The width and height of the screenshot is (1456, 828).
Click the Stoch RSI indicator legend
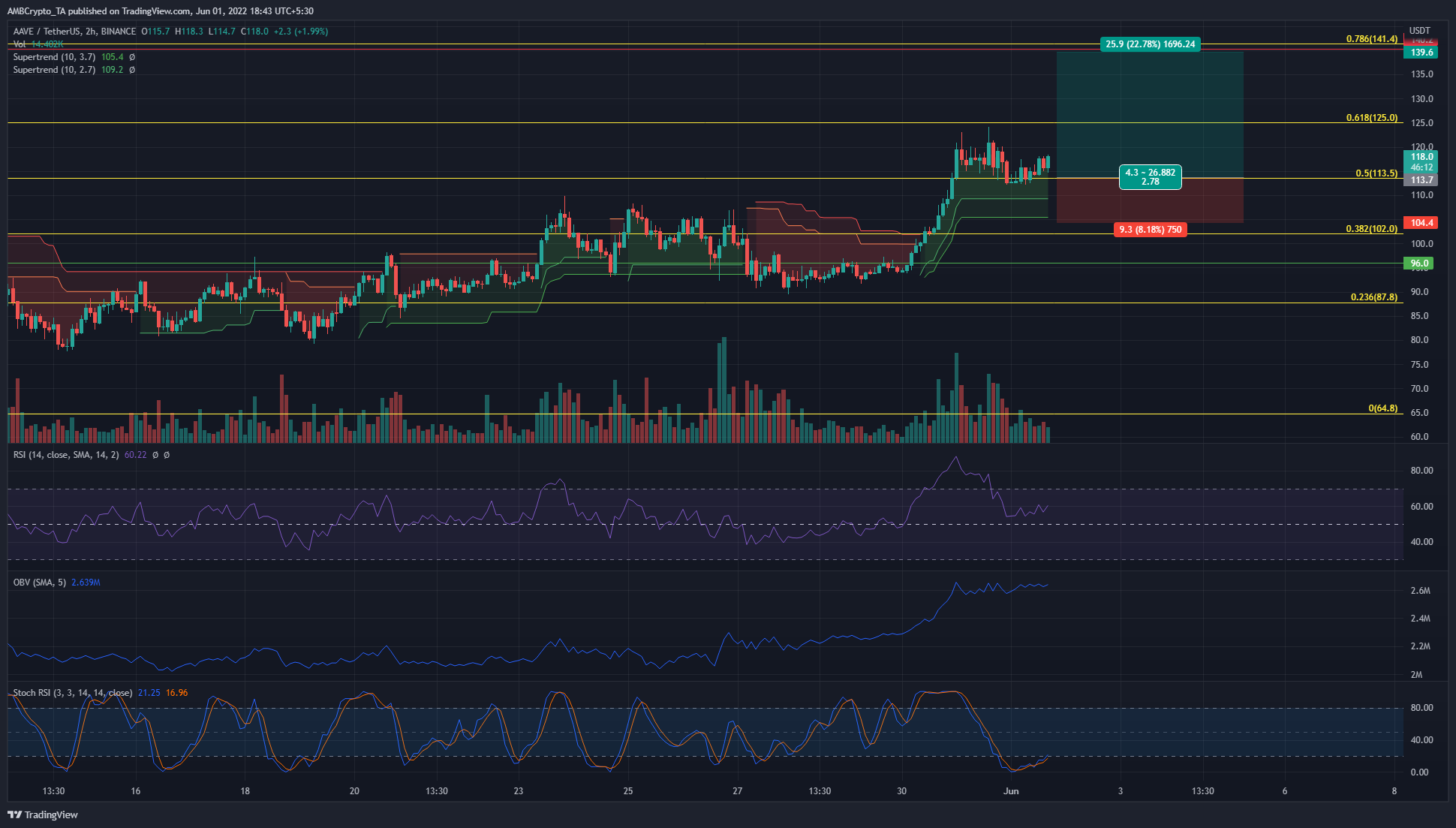click(73, 693)
